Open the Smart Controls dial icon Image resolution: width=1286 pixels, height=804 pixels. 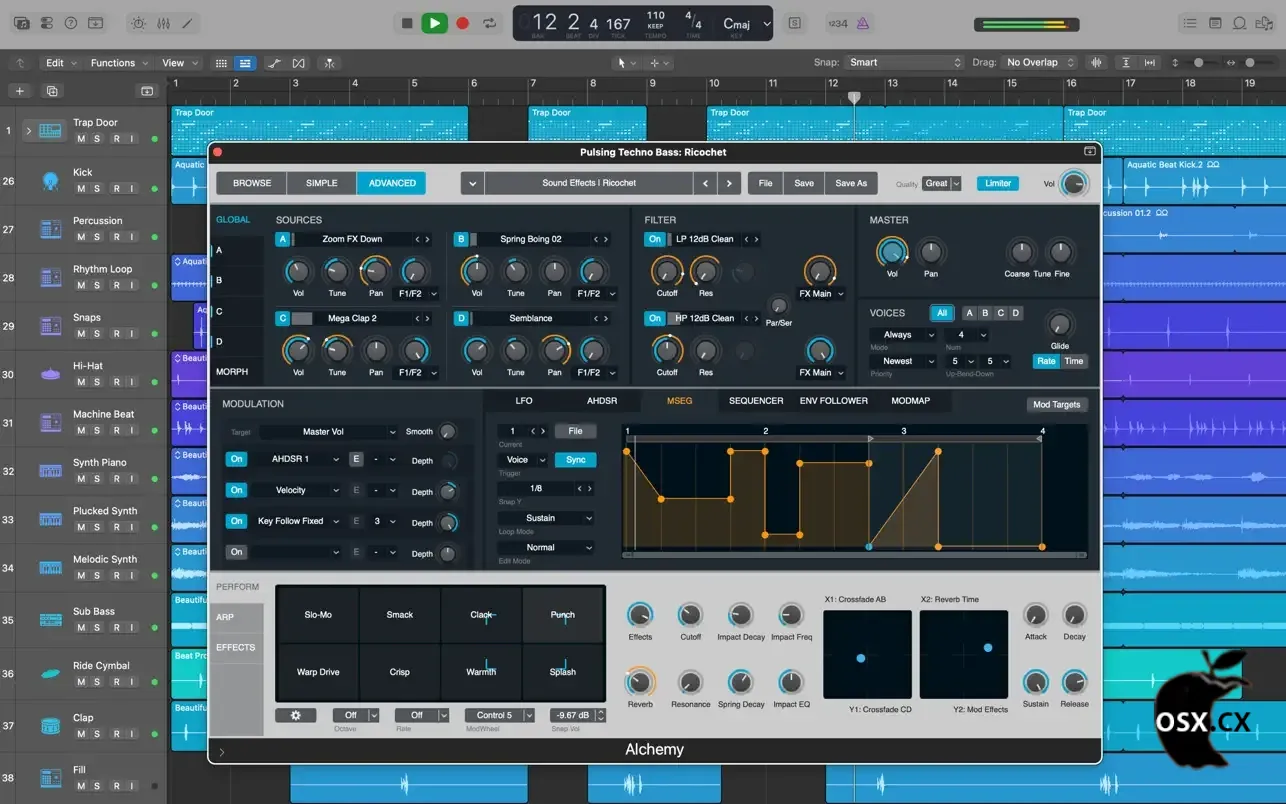tap(138, 23)
